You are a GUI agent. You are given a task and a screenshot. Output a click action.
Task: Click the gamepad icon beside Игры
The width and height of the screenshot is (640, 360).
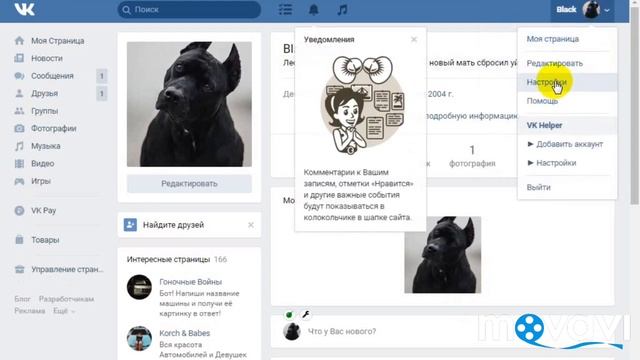pos(19,181)
